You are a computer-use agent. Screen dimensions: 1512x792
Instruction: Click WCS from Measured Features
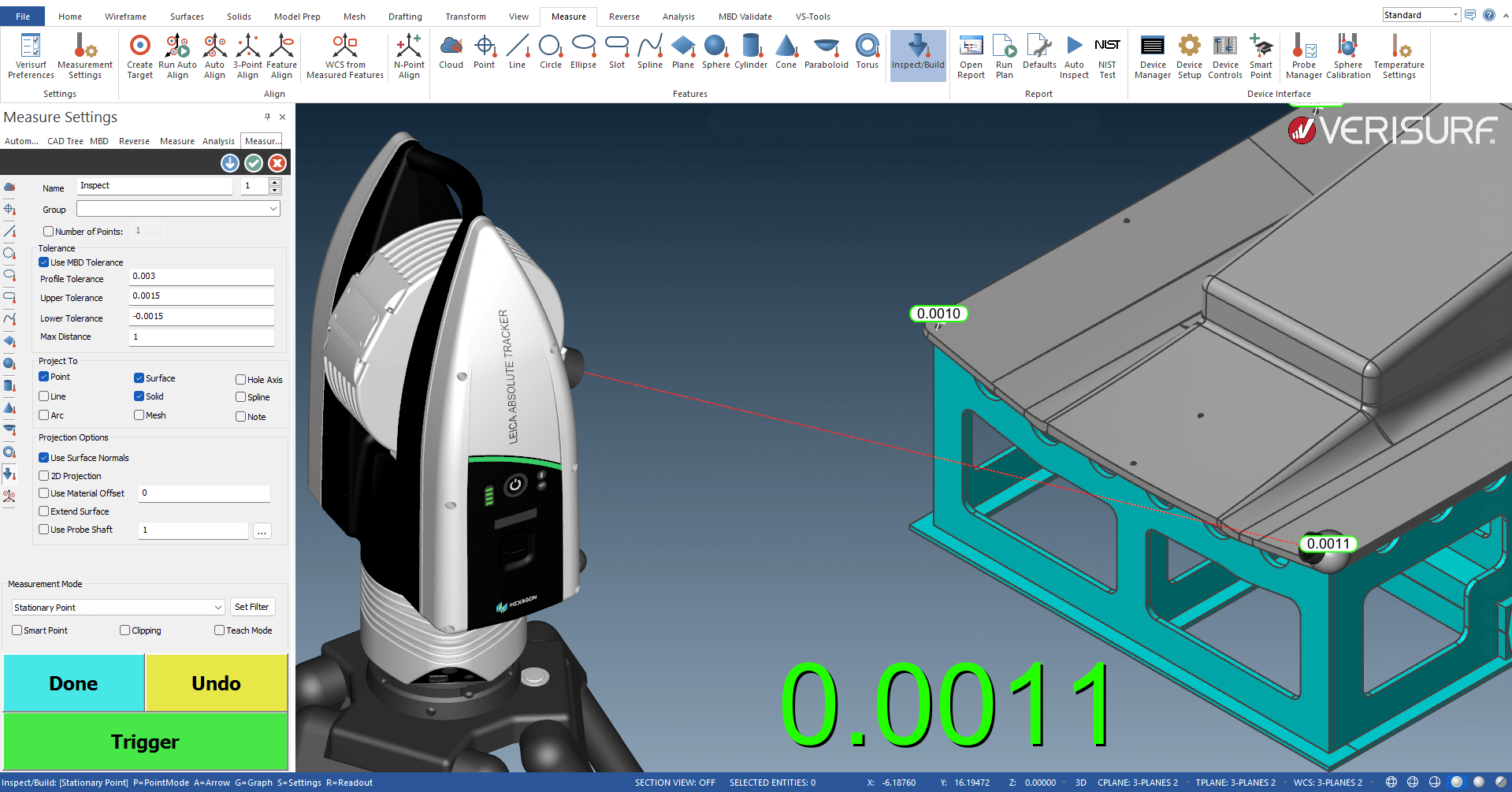tap(345, 56)
